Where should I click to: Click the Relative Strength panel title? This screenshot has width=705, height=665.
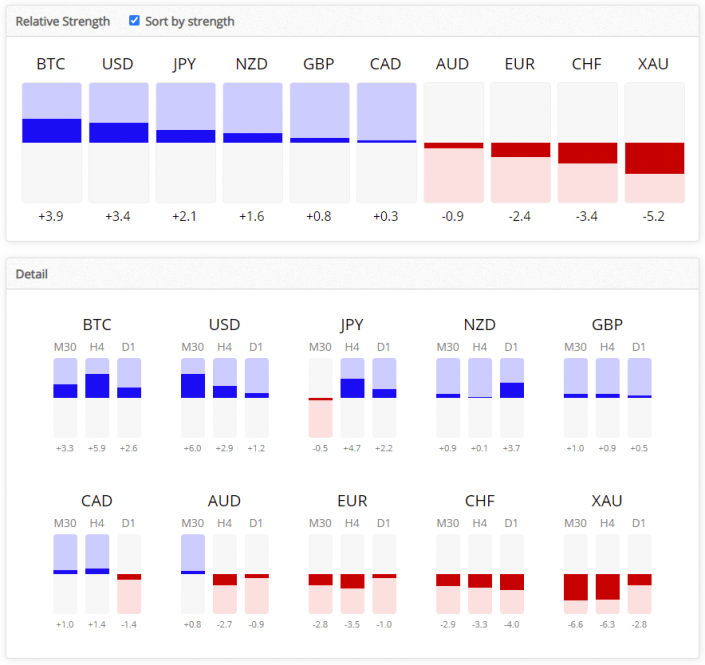[63, 21]
